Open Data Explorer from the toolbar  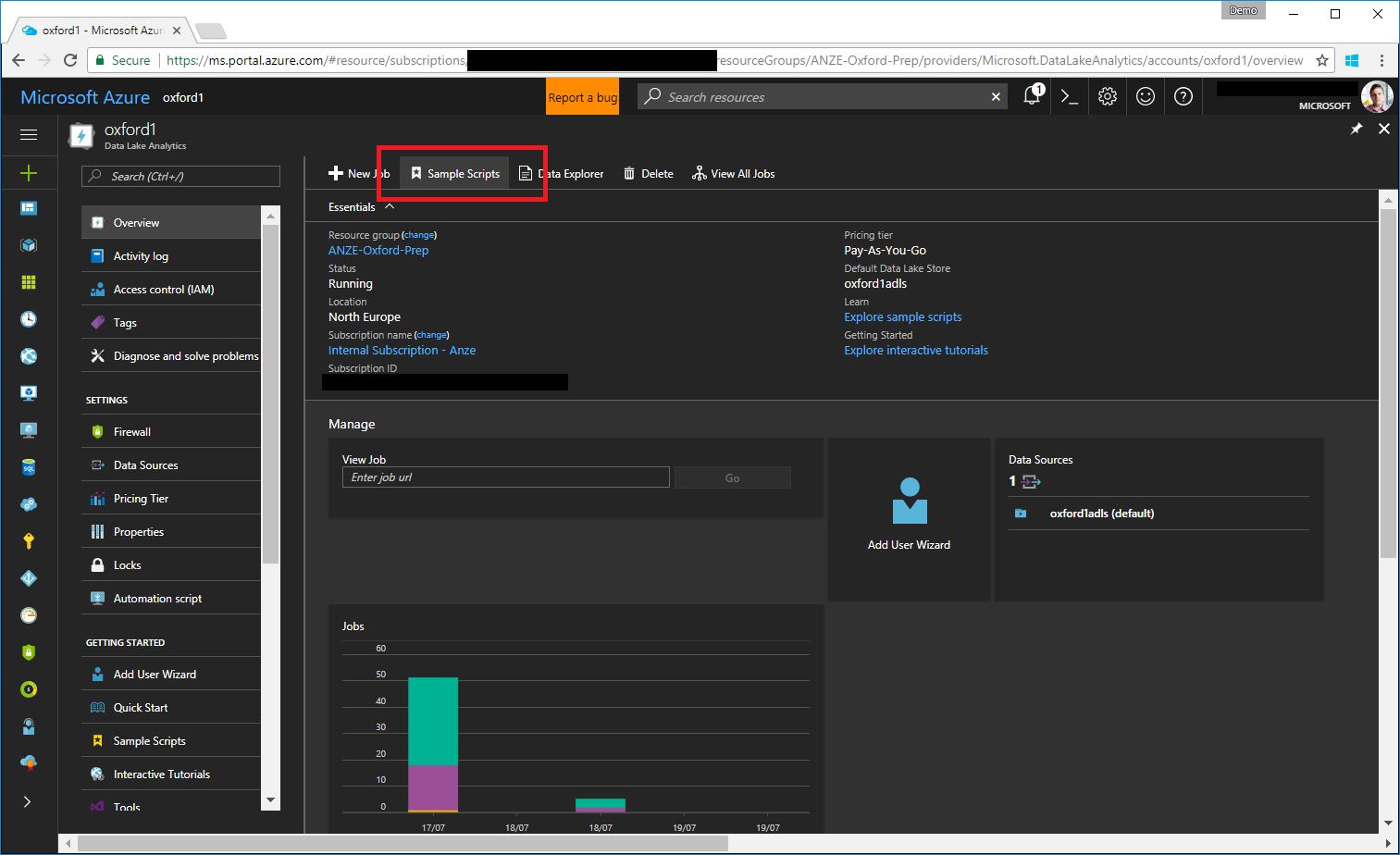pyautogui.click(x=561, y=173)
